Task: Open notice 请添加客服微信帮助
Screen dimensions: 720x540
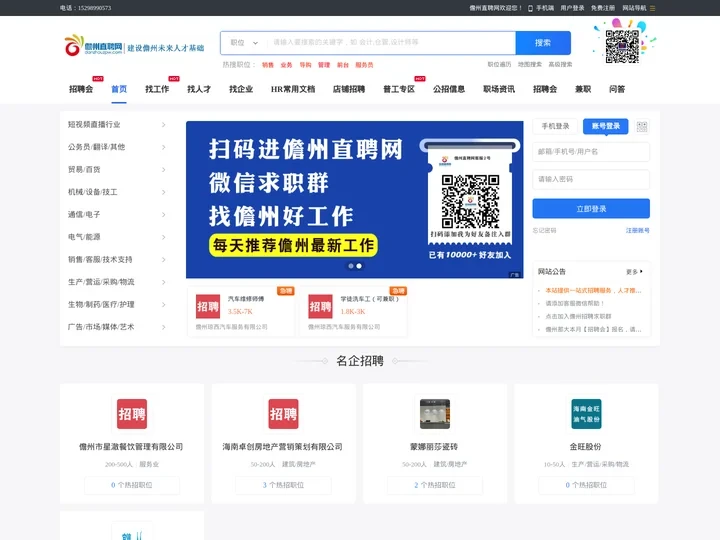Action: 574,304
